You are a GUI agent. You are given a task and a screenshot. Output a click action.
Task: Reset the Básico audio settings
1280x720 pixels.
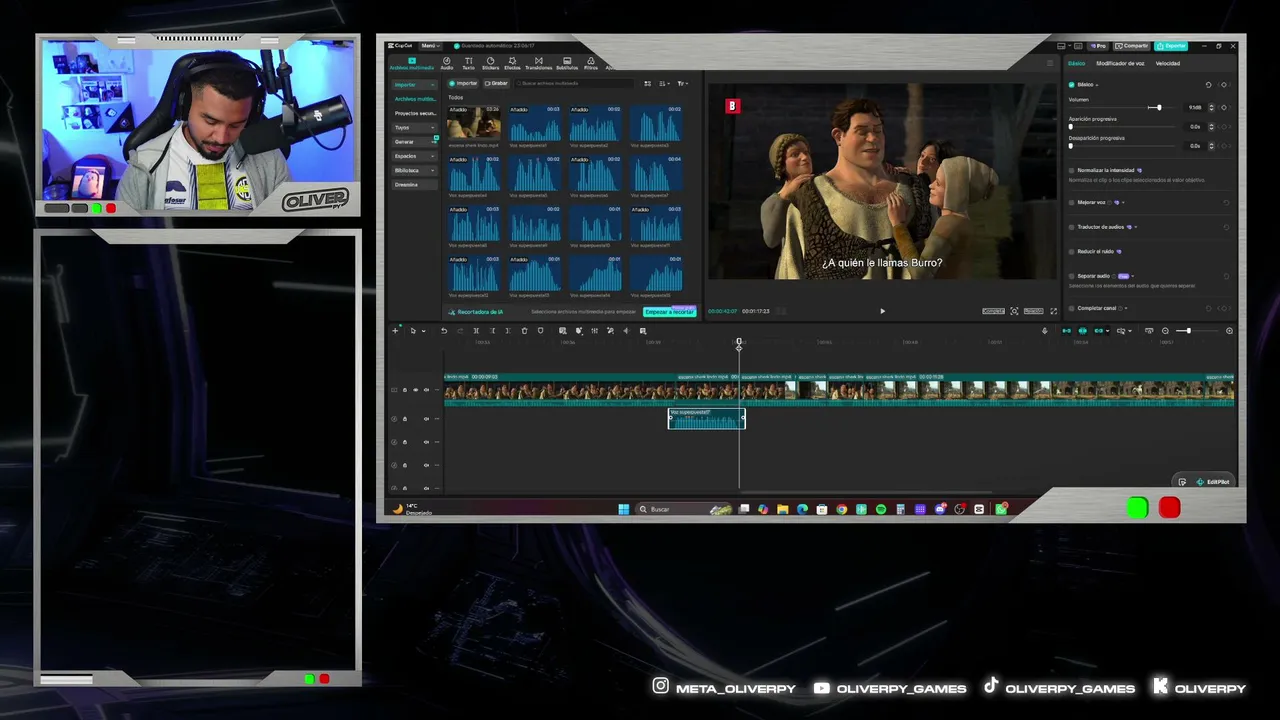1208,85
